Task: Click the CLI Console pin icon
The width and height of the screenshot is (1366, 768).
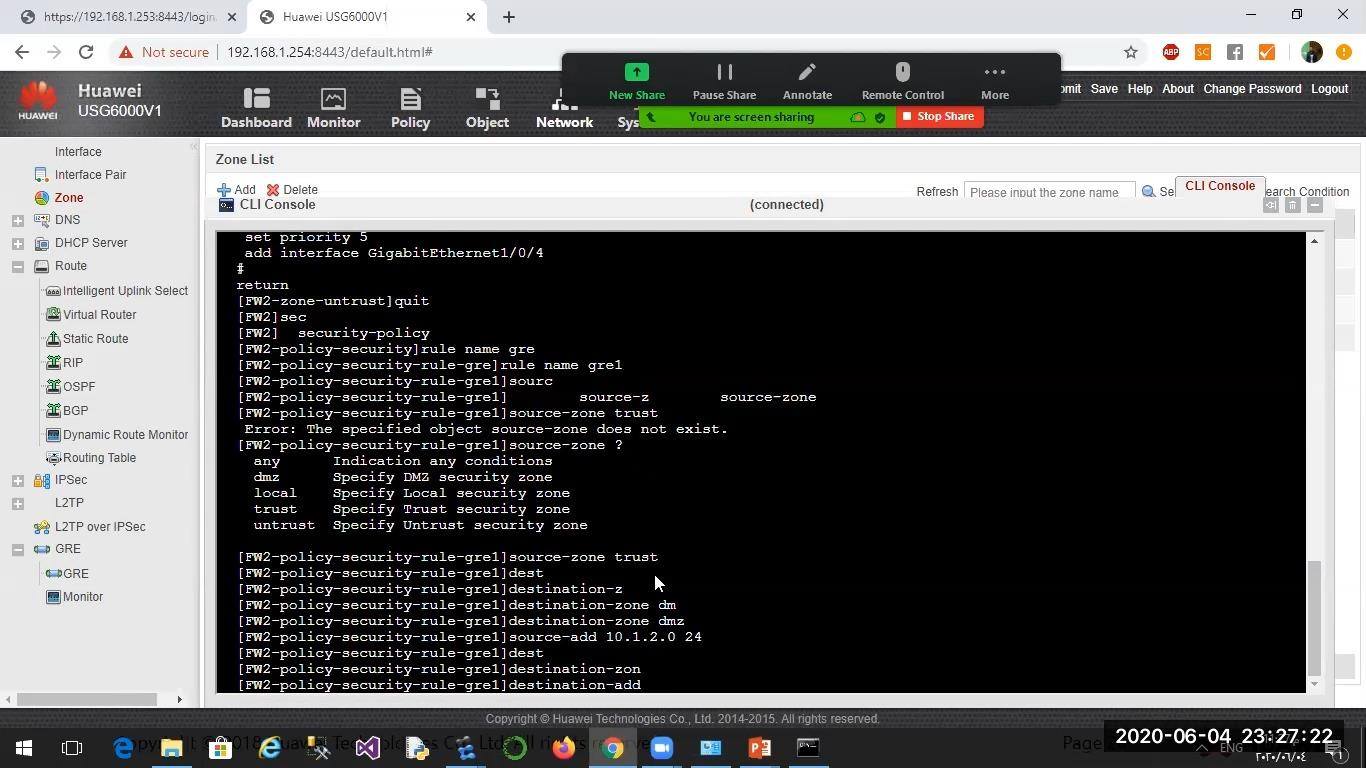Action: (x=1270, y=205)
